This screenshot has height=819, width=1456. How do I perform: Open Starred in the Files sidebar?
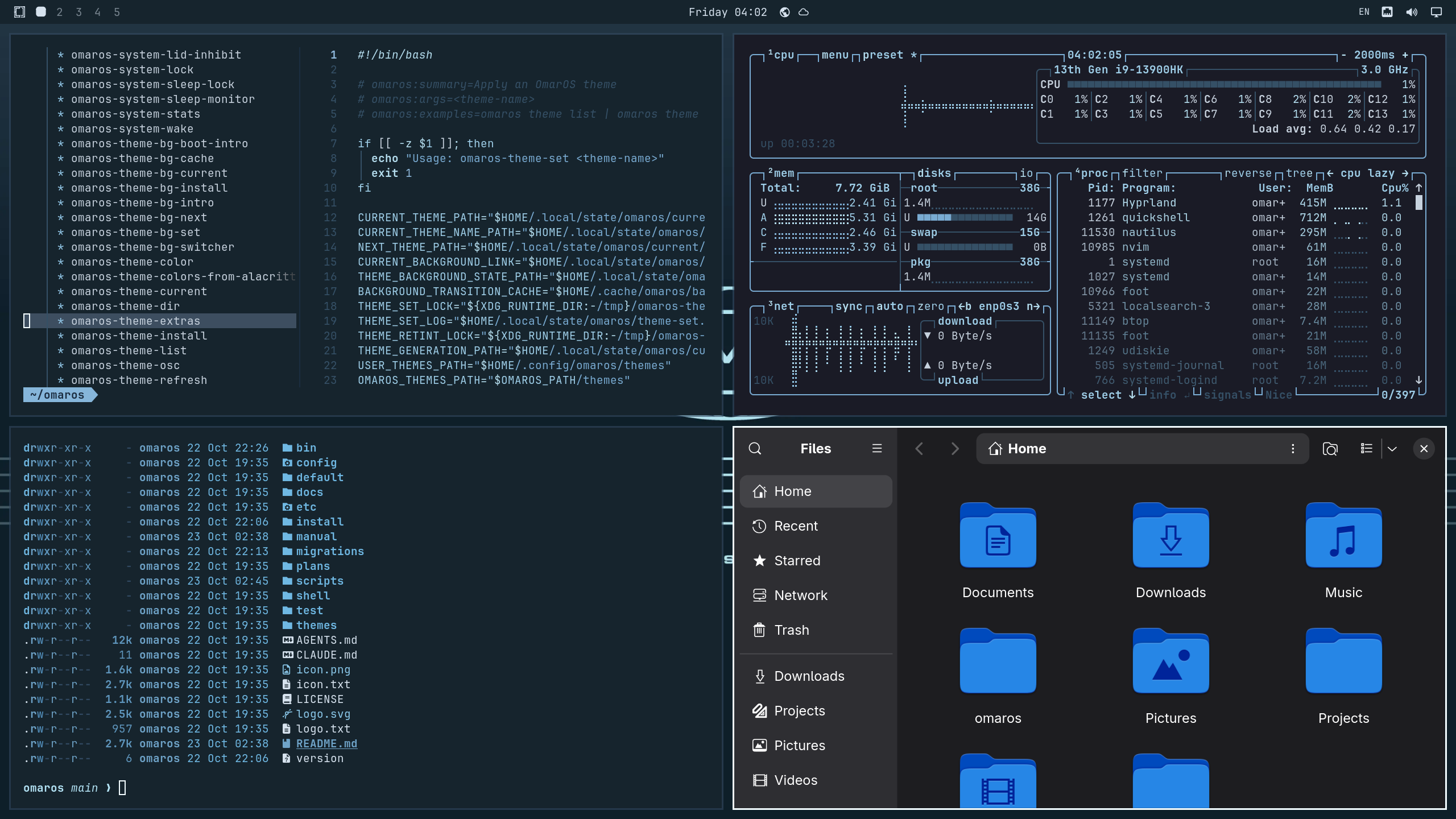(816, 561)
